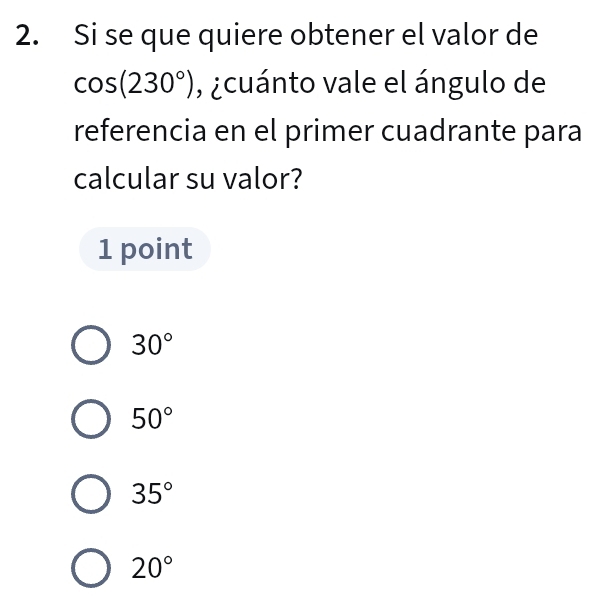Image resolution: width=601 pixels, height=605 pixels.
Task: Select the 30° radio button
Action: tap(90, 346)
